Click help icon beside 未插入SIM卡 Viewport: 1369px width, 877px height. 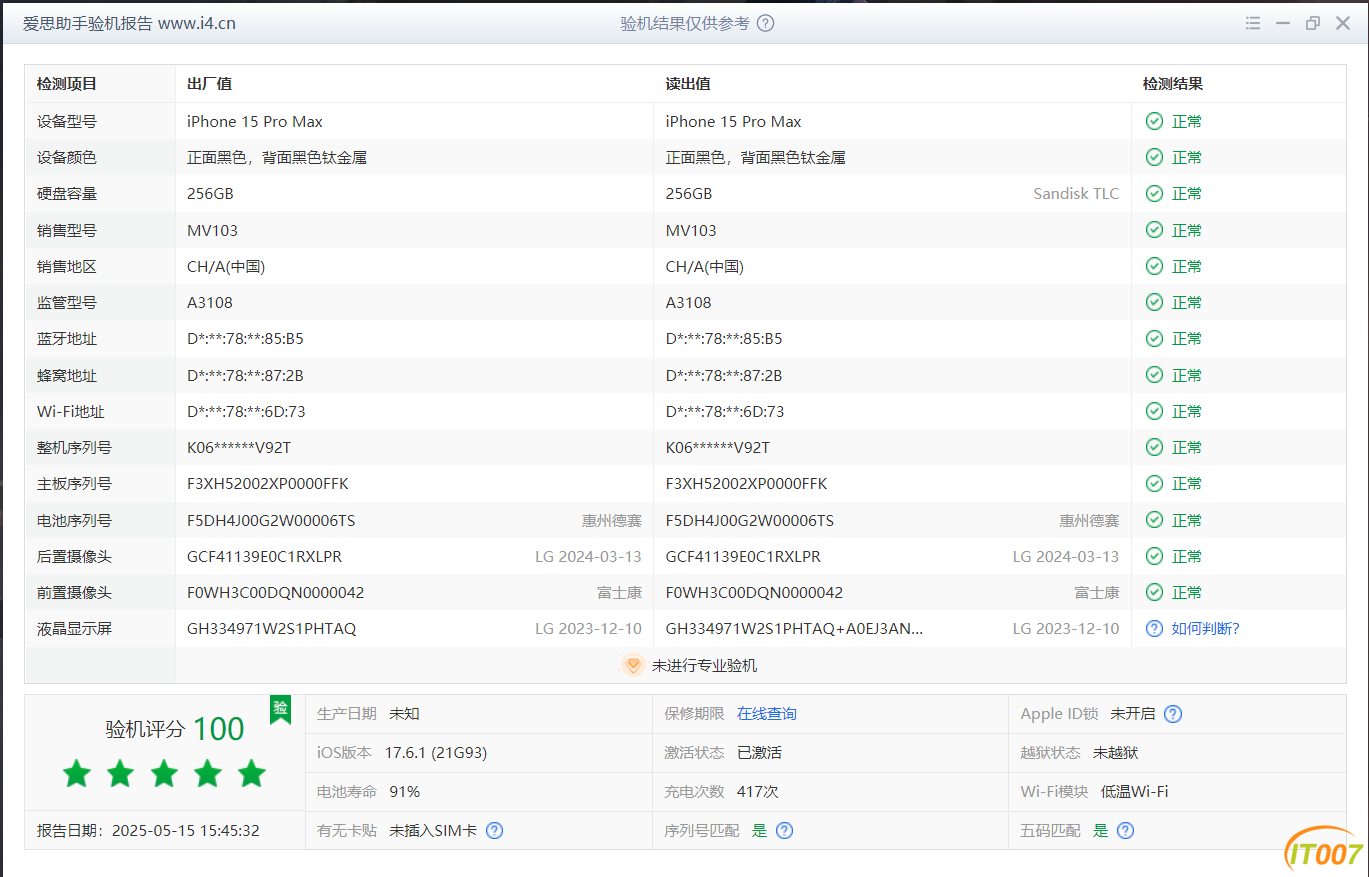[494, 831]
